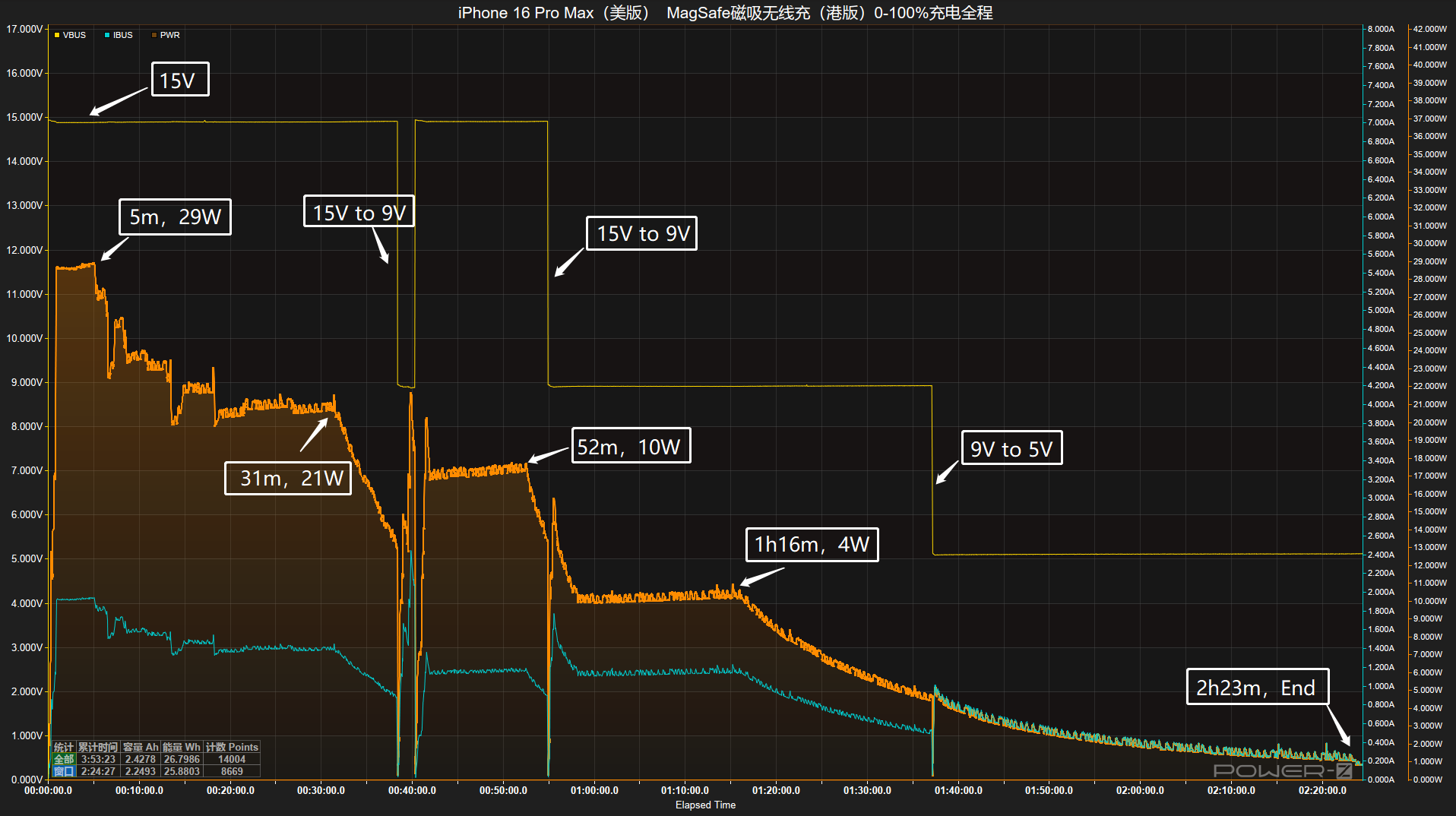Select the 全部 statistics row
Image resolution: width=1456 pixels, height=816 pixels.
[64, 759]
